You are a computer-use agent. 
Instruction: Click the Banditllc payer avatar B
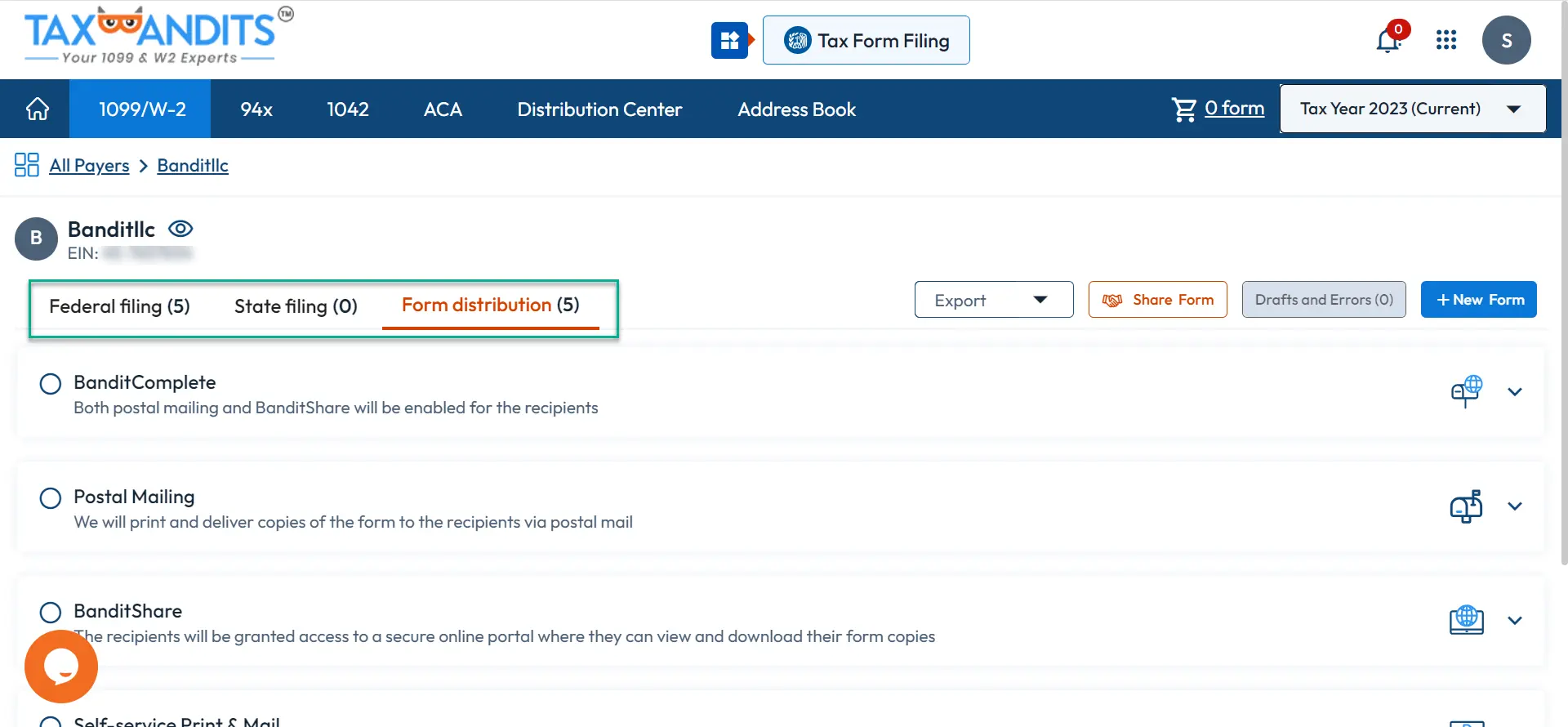36,239
